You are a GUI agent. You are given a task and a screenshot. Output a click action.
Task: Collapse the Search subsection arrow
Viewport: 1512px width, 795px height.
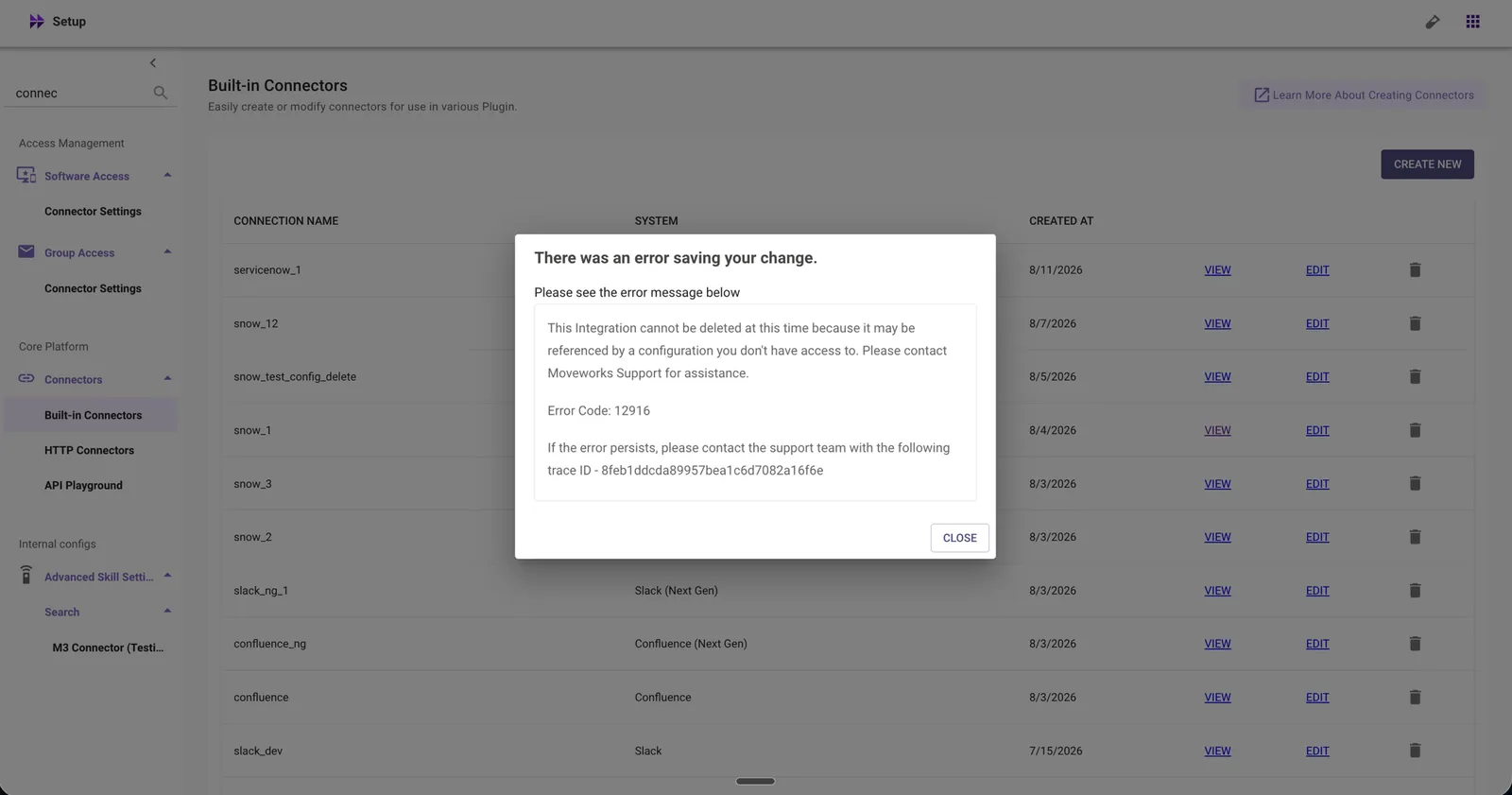[x=167, y=611]
